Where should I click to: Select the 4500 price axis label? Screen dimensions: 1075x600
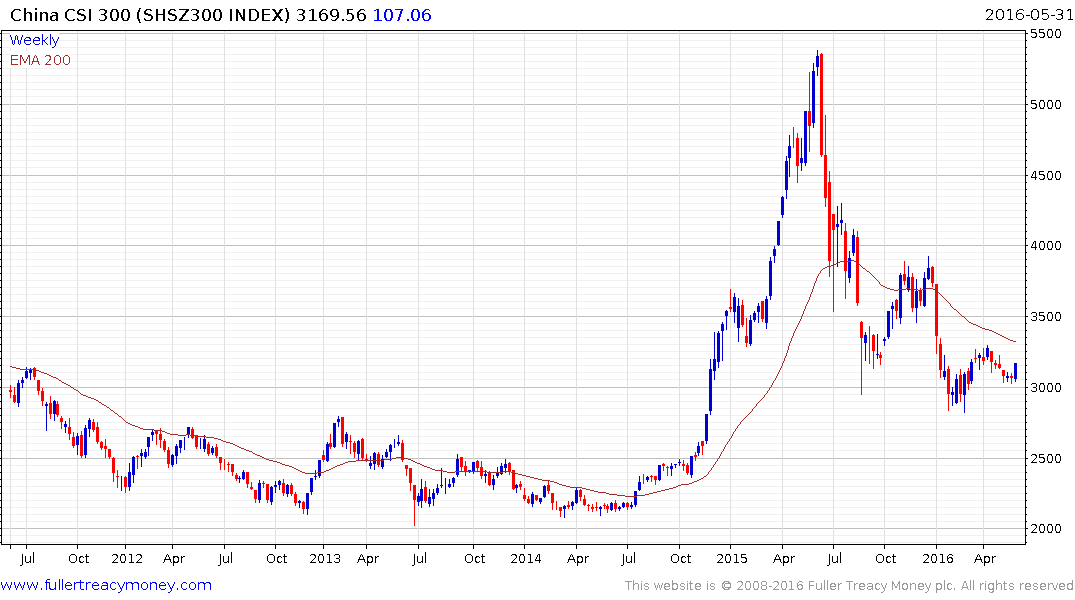click(x=1046, y=176)
